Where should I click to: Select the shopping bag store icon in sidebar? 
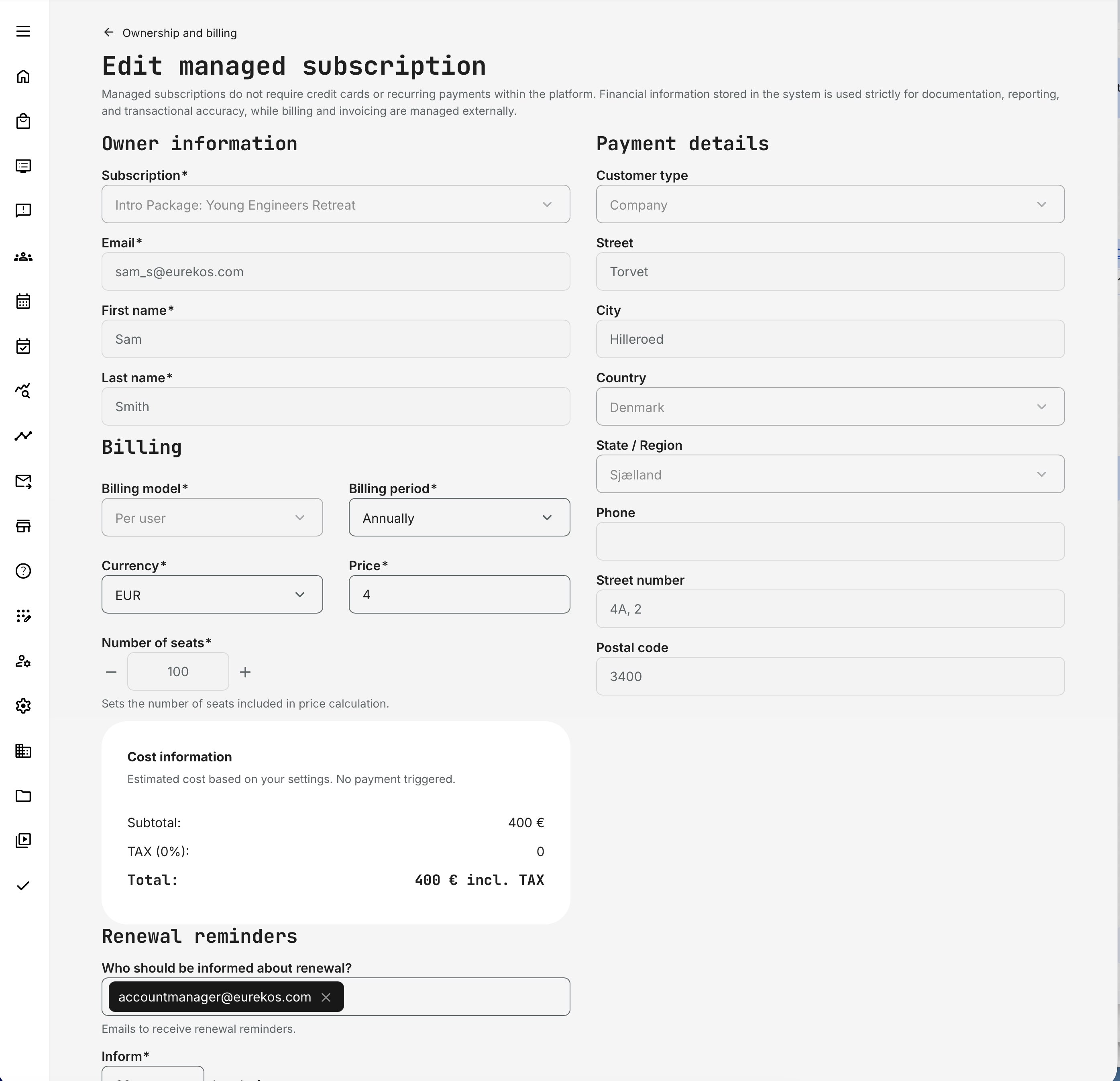23,121
